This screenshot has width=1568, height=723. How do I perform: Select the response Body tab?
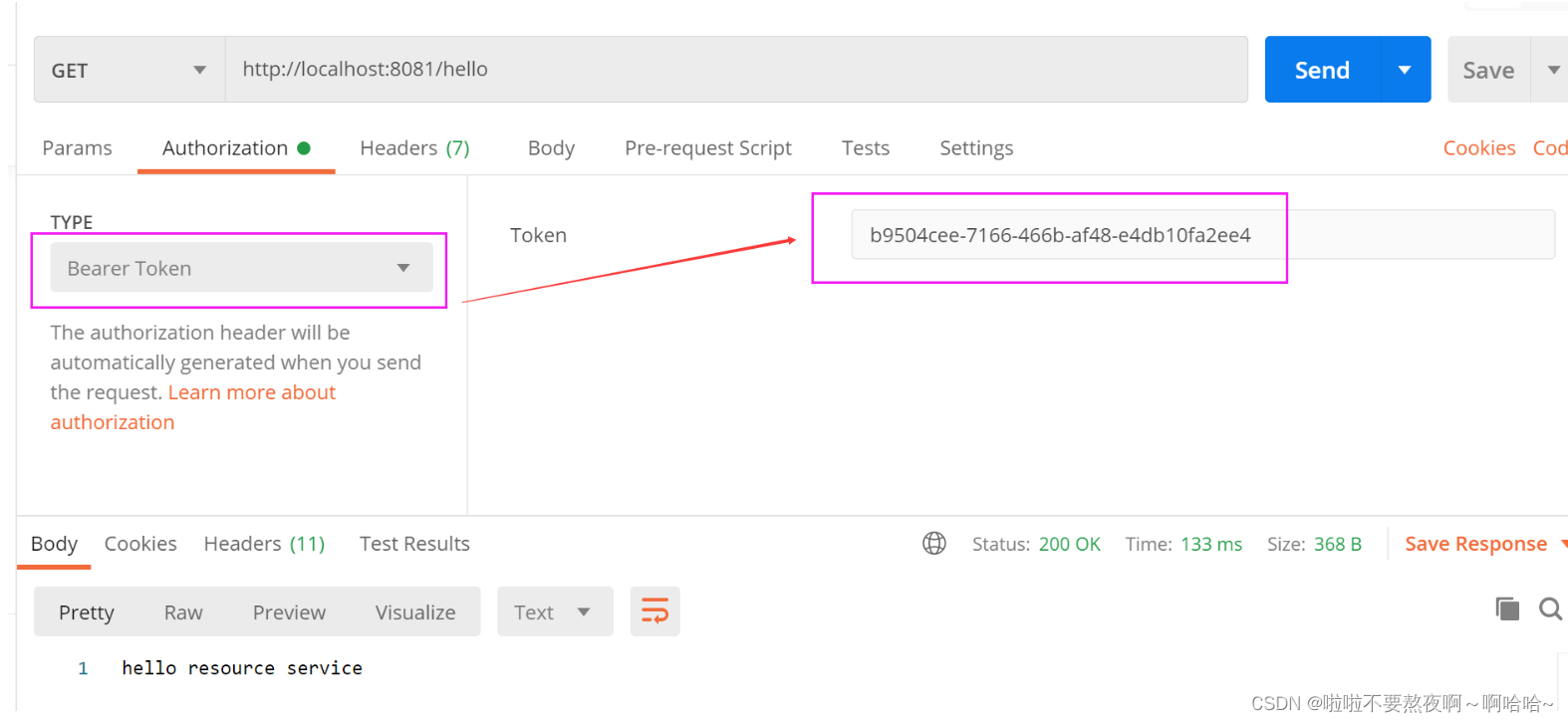tap(54, 544)
